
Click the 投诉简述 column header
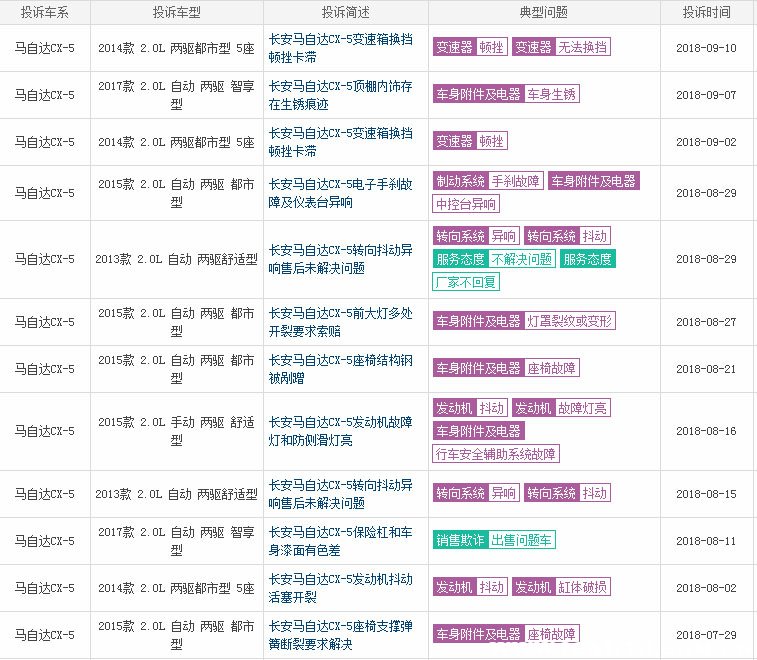346,12
